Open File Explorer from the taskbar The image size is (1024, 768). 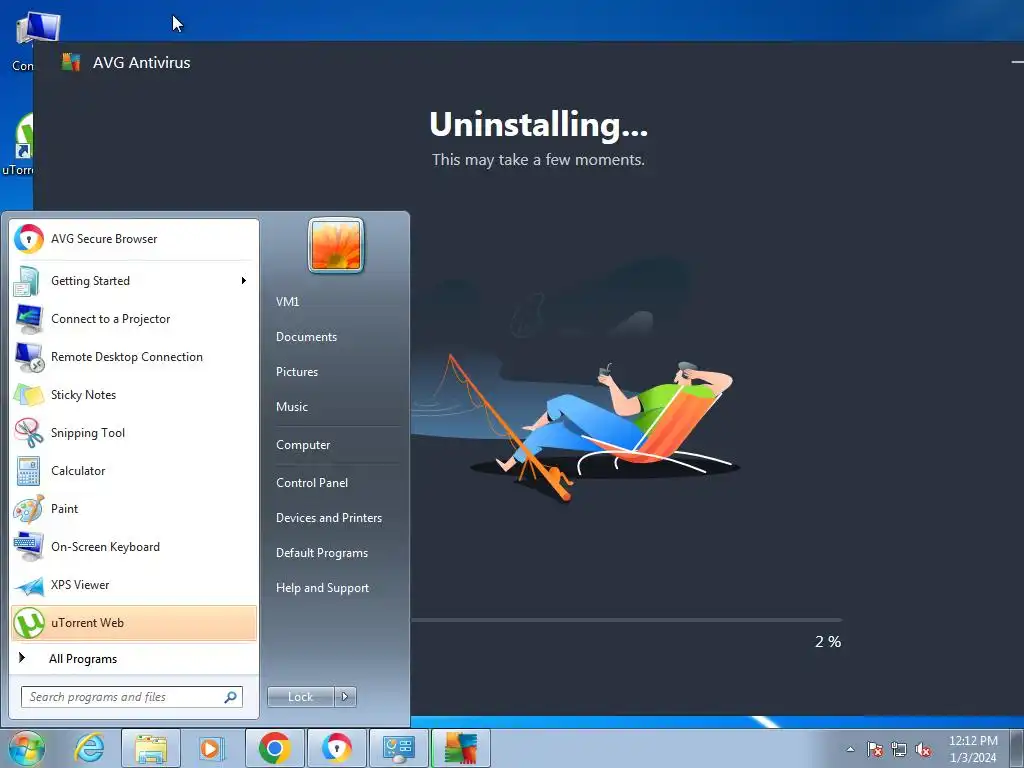[151, 748]
